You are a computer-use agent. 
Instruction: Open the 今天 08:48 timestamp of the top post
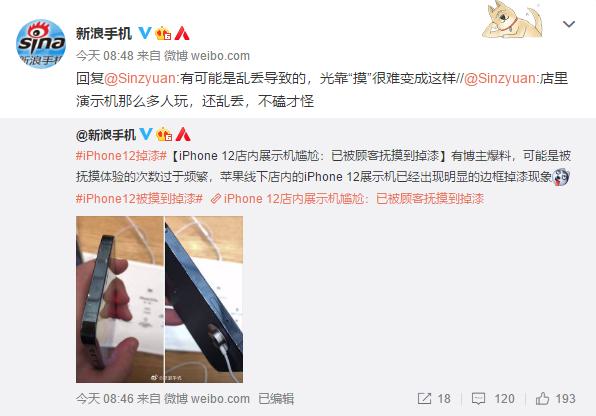tap(105, 56)
